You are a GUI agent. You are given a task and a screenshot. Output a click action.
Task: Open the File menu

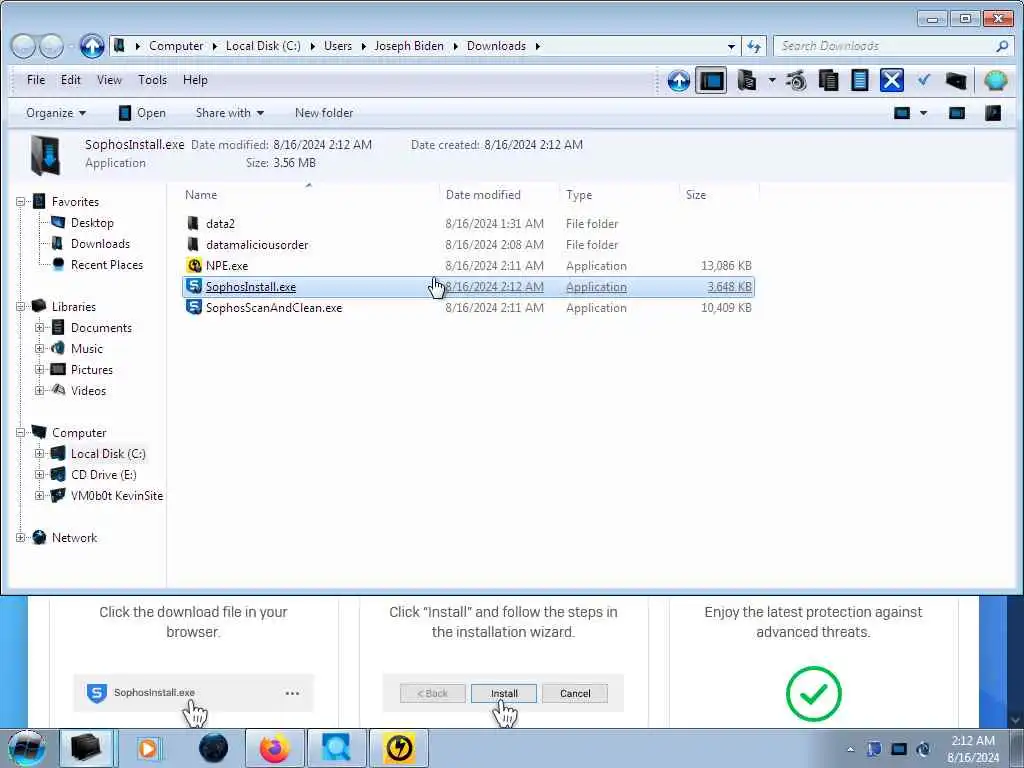[36, 80]
